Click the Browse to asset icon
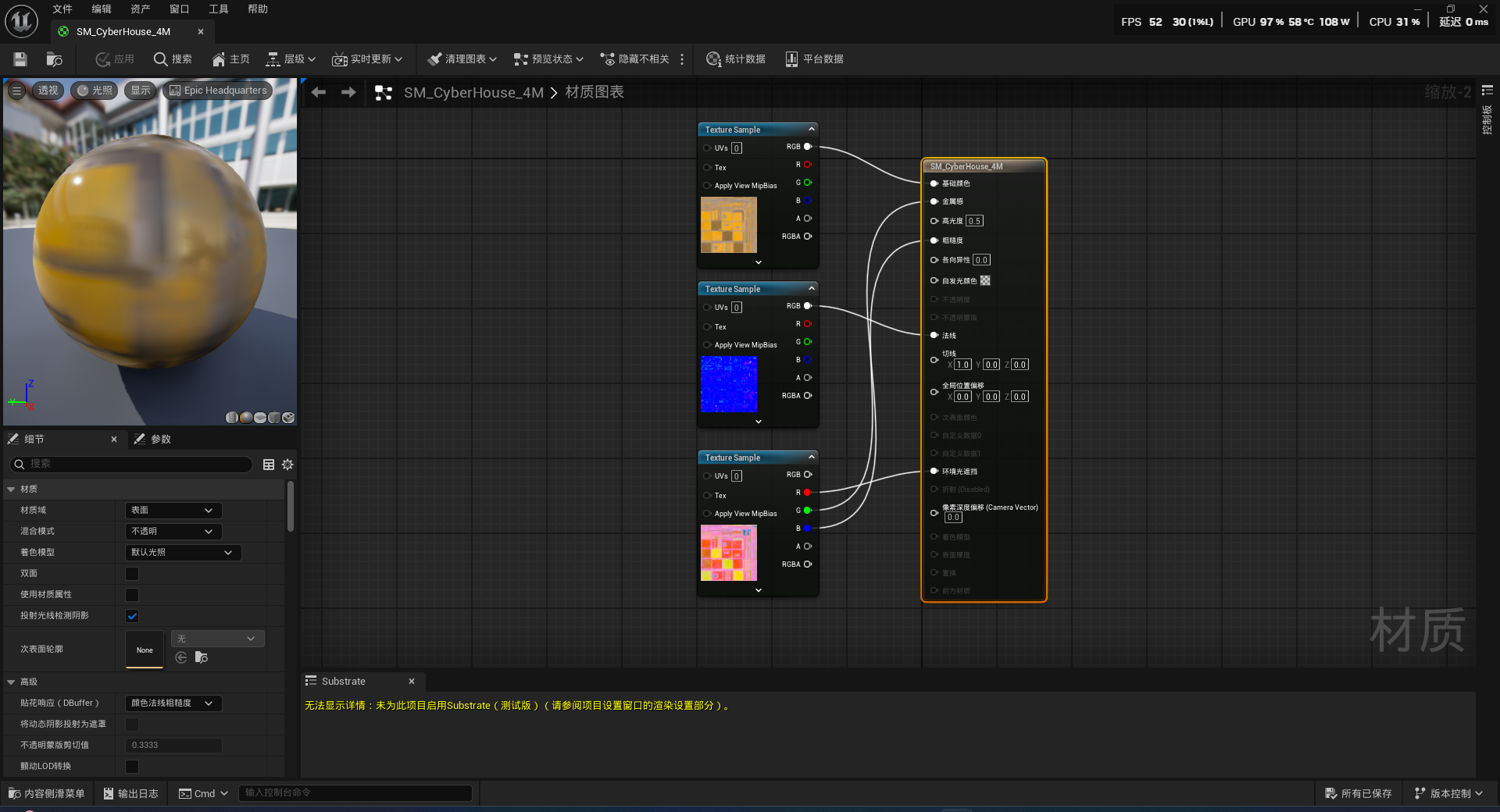 54,59
